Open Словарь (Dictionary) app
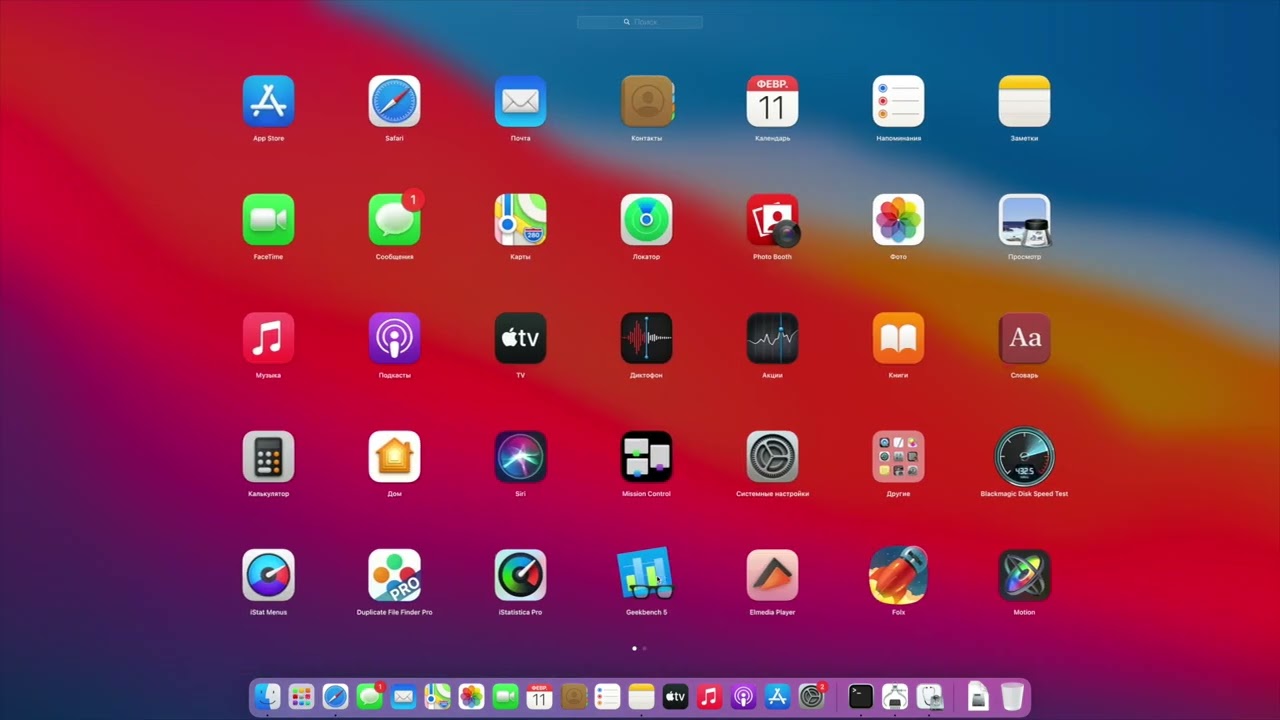 (x=1024, y=338)
